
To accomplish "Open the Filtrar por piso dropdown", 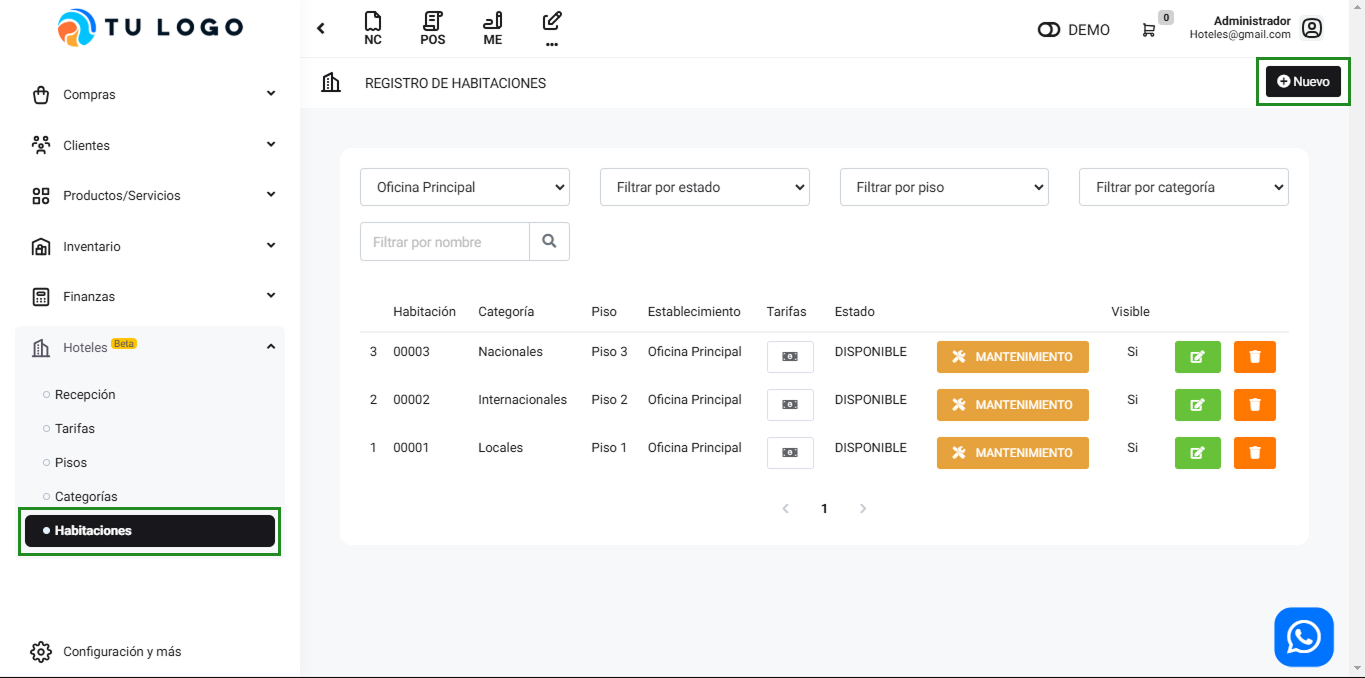I will point(944,187).
